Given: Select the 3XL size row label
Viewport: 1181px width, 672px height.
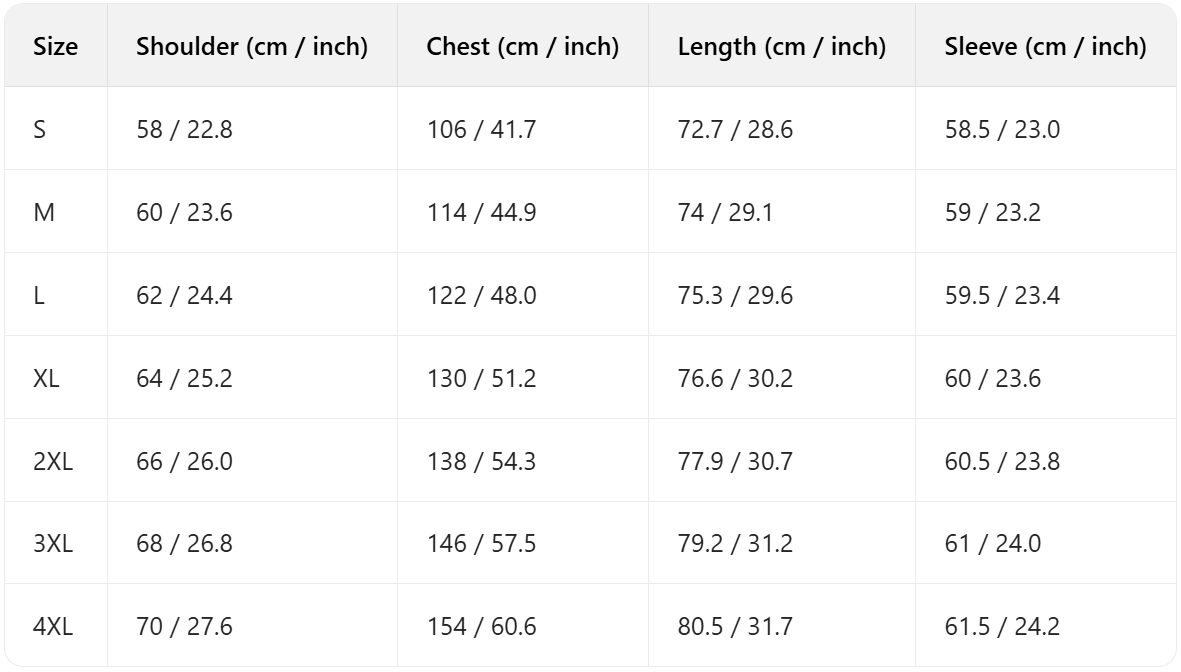Looking at the screenshot, I should pos(53,544).
